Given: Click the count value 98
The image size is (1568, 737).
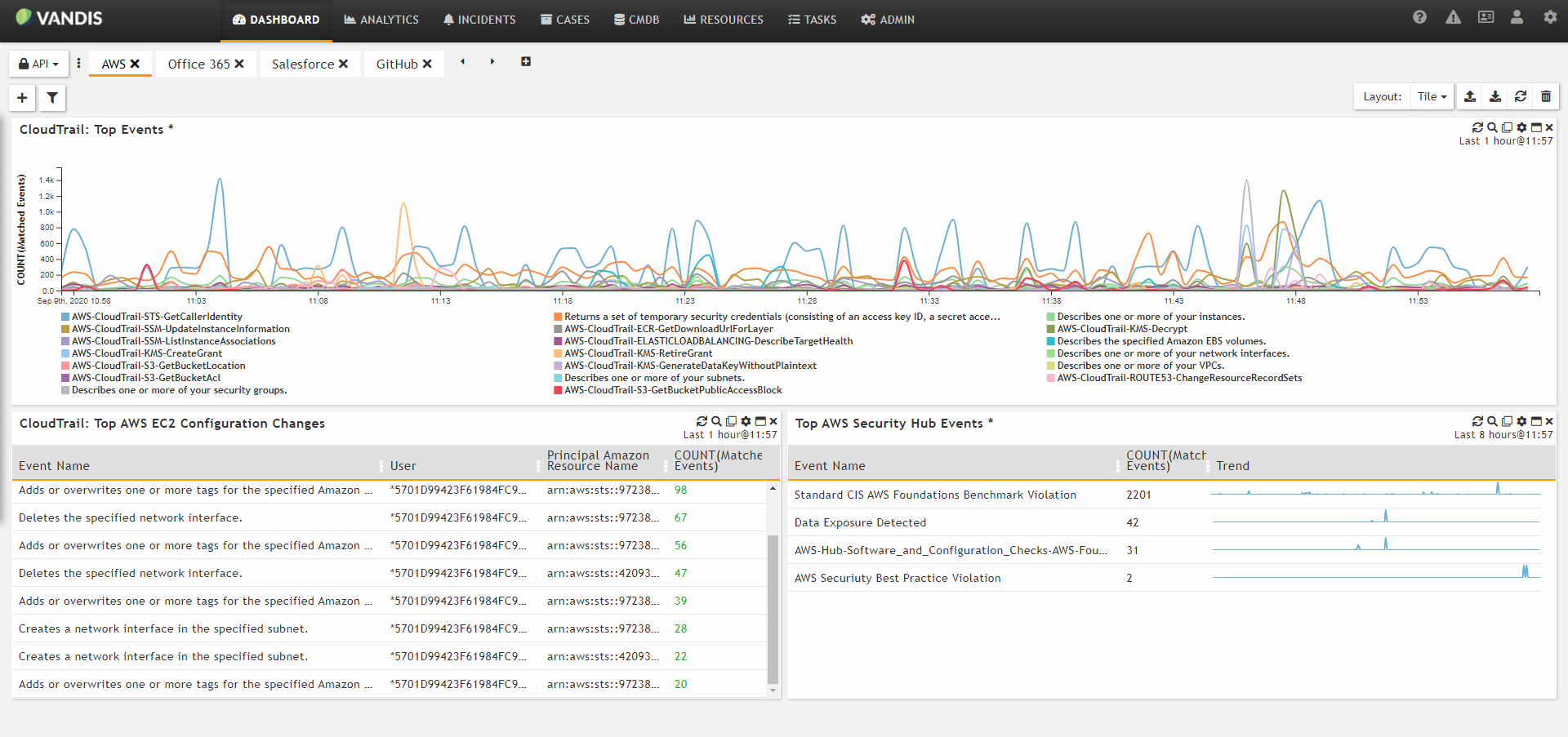Looking at the screenshot, I should tap(680, 490).
